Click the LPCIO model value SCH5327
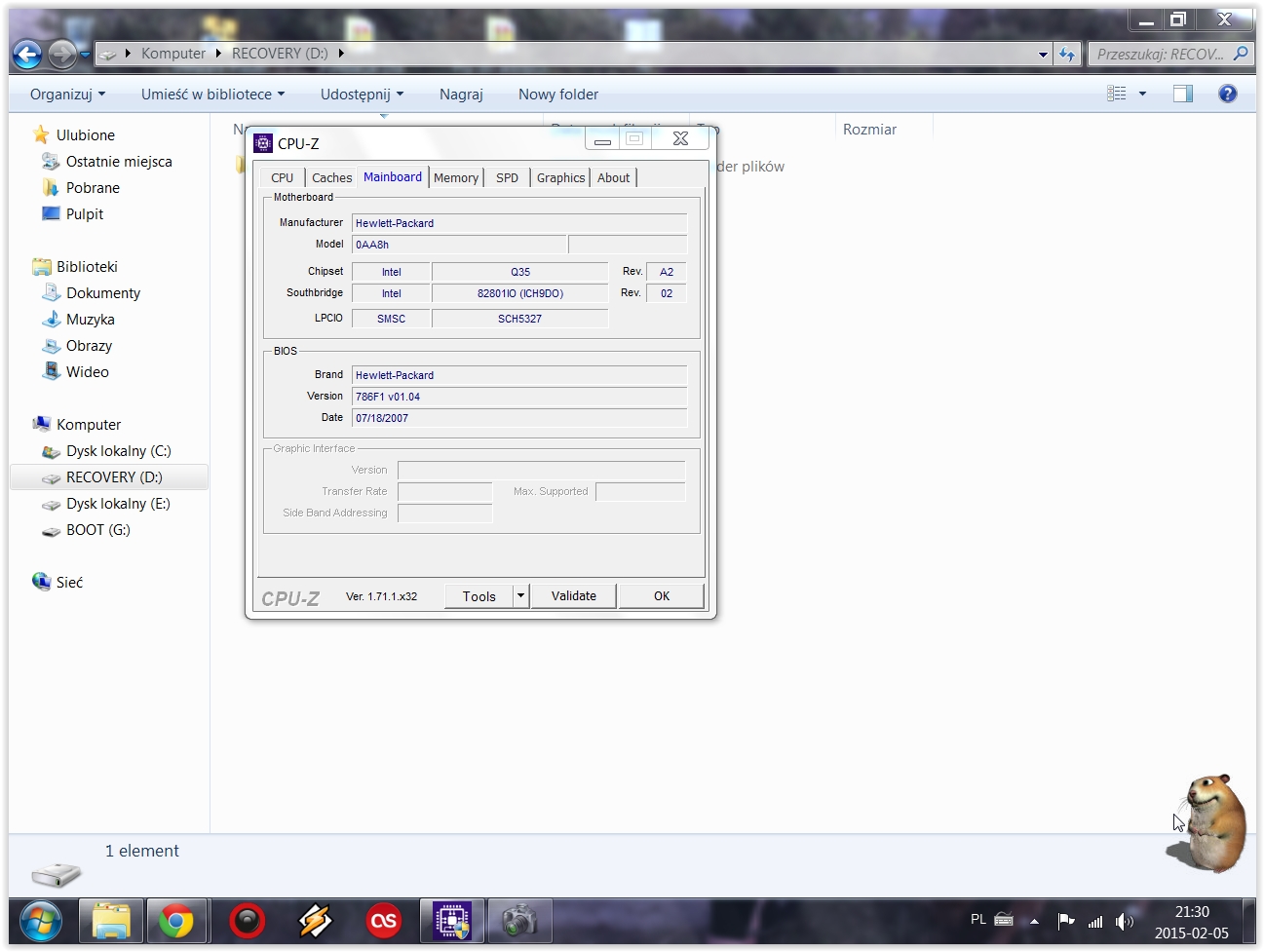Screen dimensions: 1264x952 point(520,319)
